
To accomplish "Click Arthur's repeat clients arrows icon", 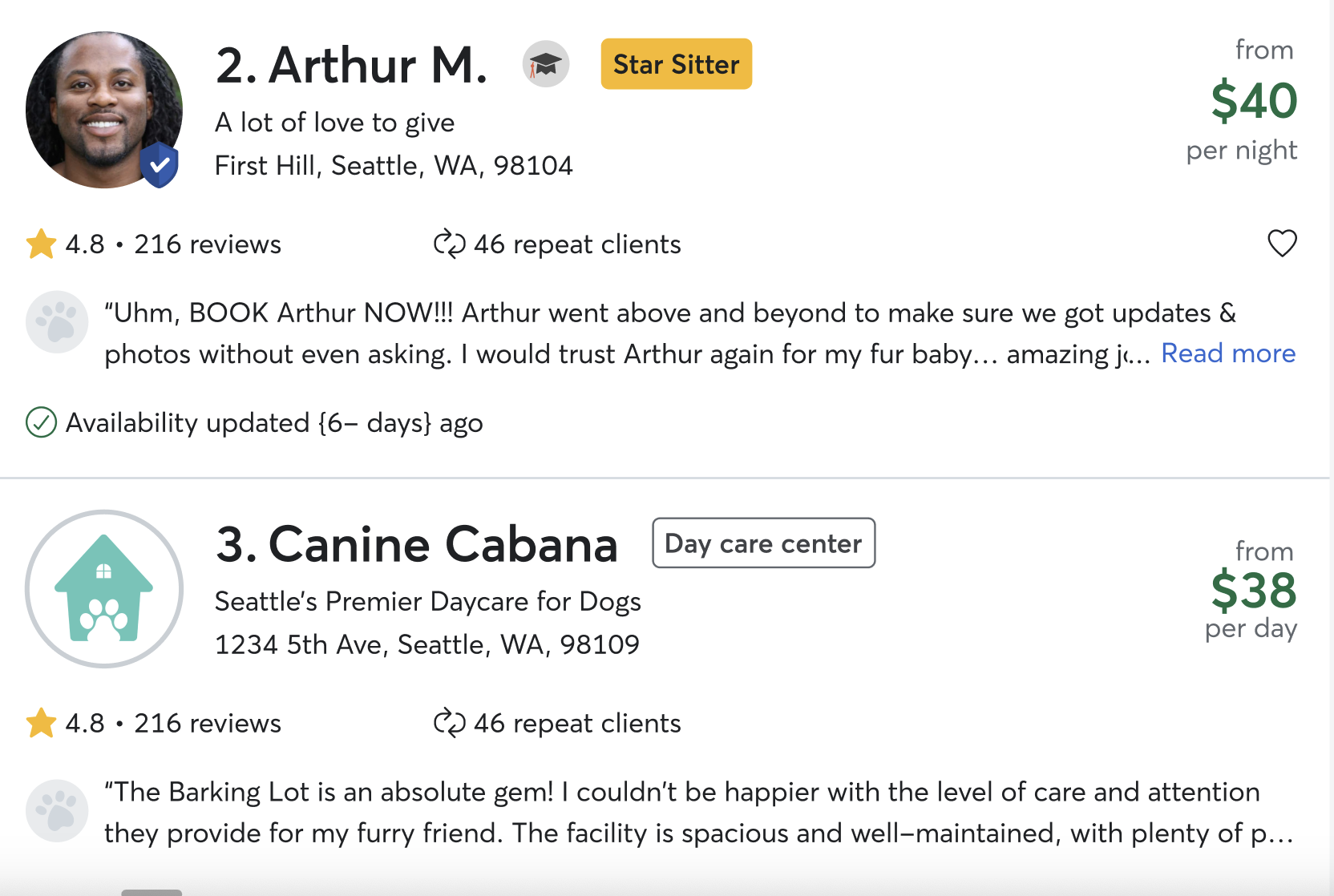I will pyautogui.click(x=449, y=244).
